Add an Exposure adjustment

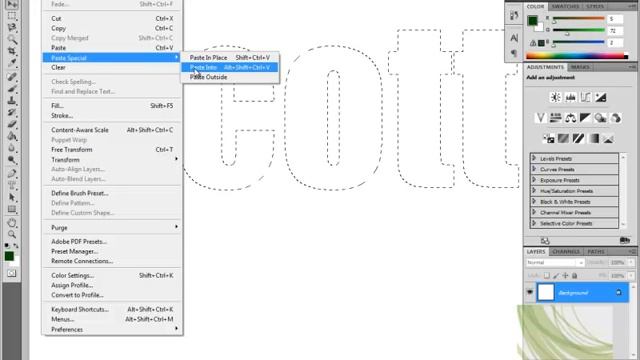point(600,97)
